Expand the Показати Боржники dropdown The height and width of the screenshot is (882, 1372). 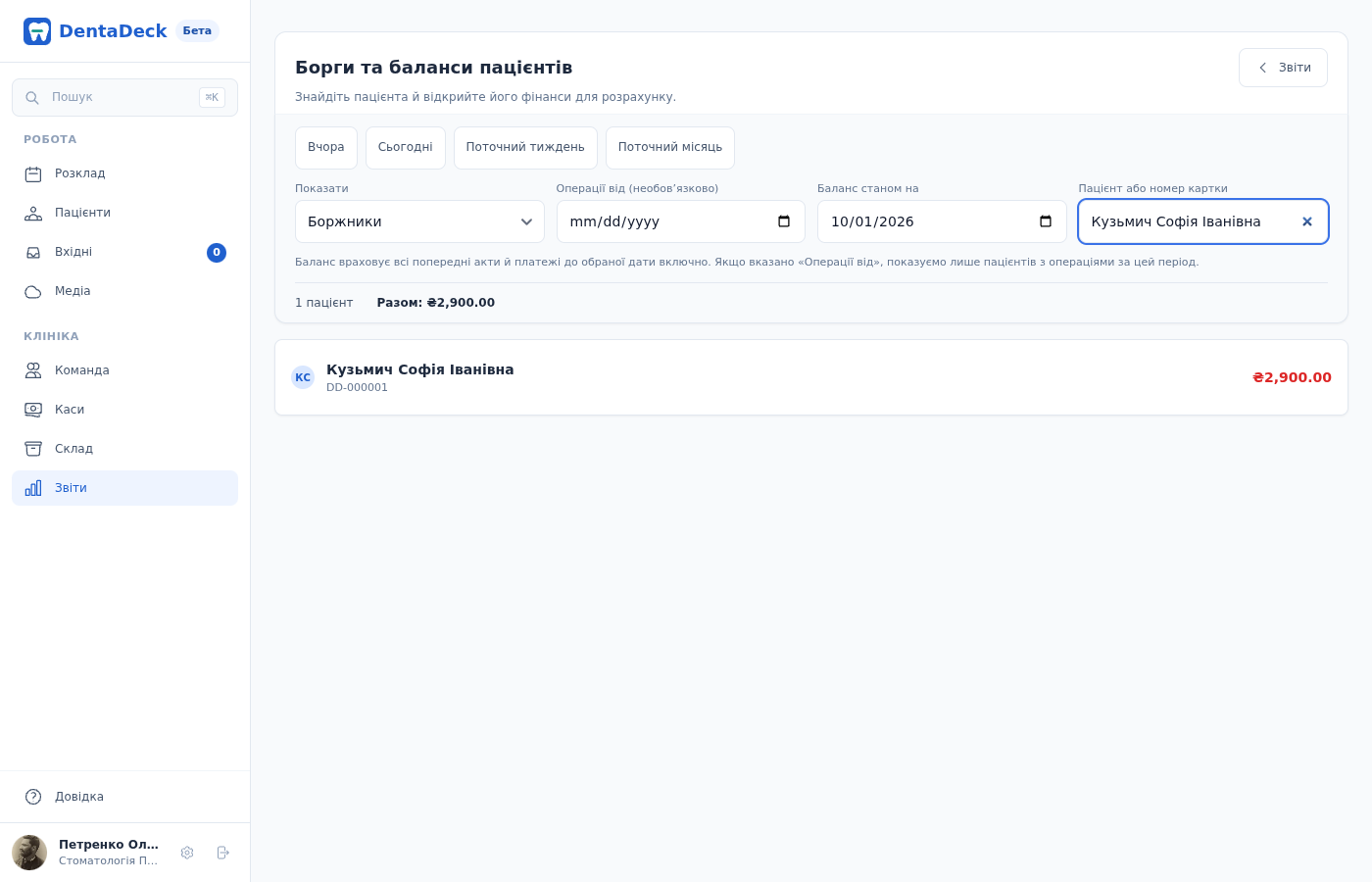point(419,221)
